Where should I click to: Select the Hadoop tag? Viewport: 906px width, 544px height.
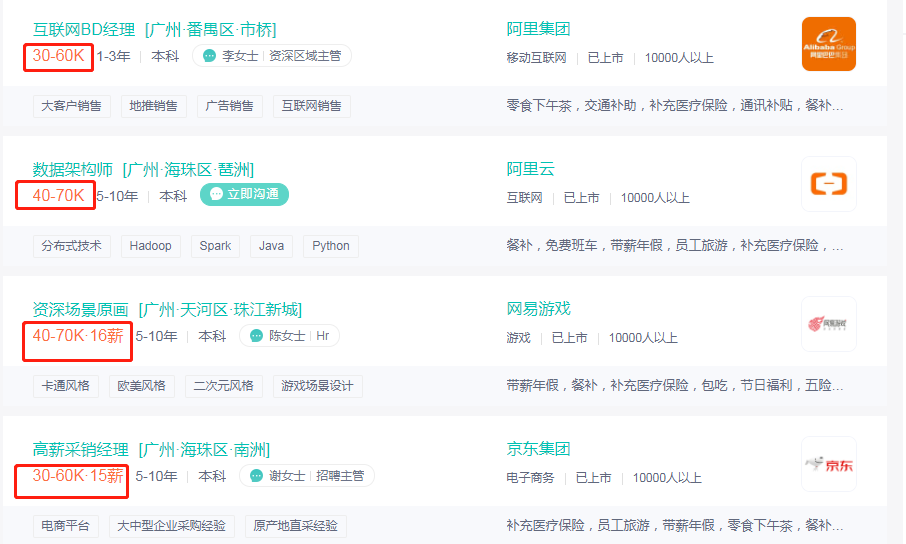pos(150,246)
